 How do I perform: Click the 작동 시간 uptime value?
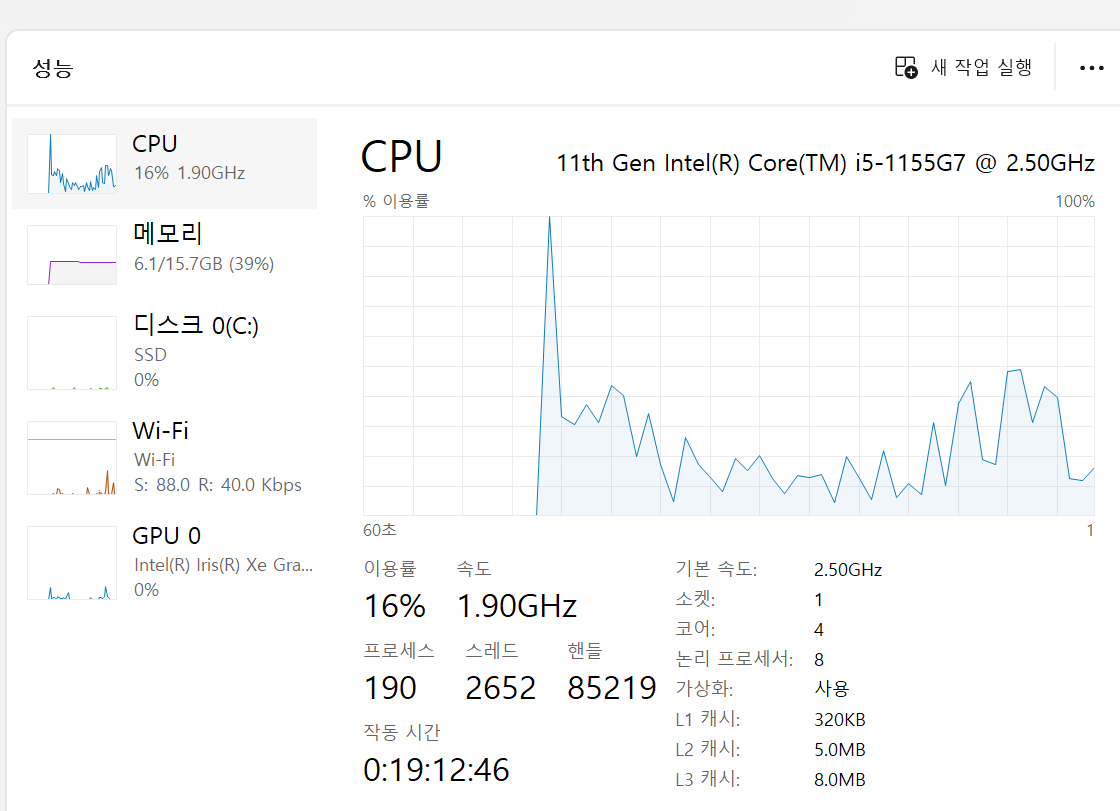(436, 770)
